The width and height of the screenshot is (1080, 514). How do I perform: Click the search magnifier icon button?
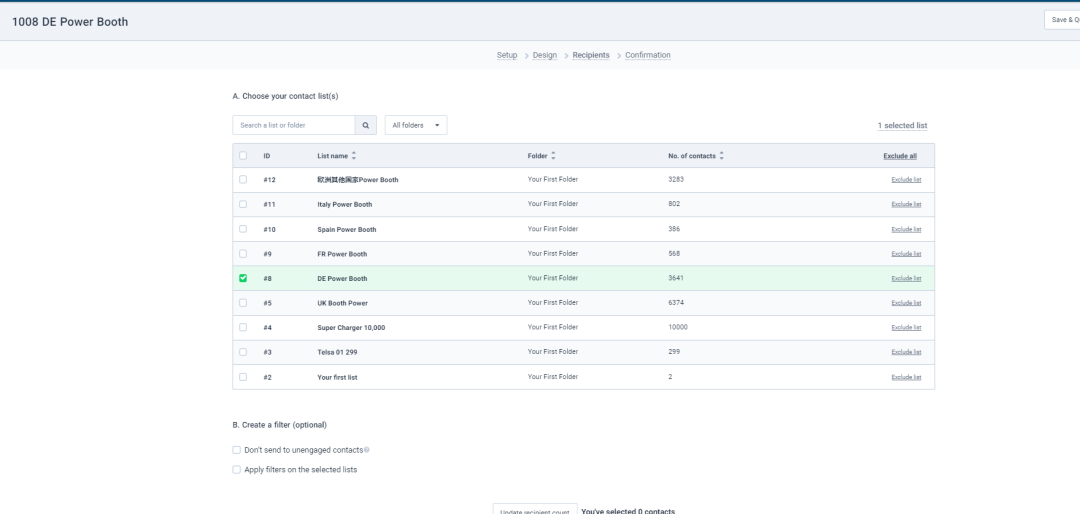pyautogui.click(x=366, y=125)
